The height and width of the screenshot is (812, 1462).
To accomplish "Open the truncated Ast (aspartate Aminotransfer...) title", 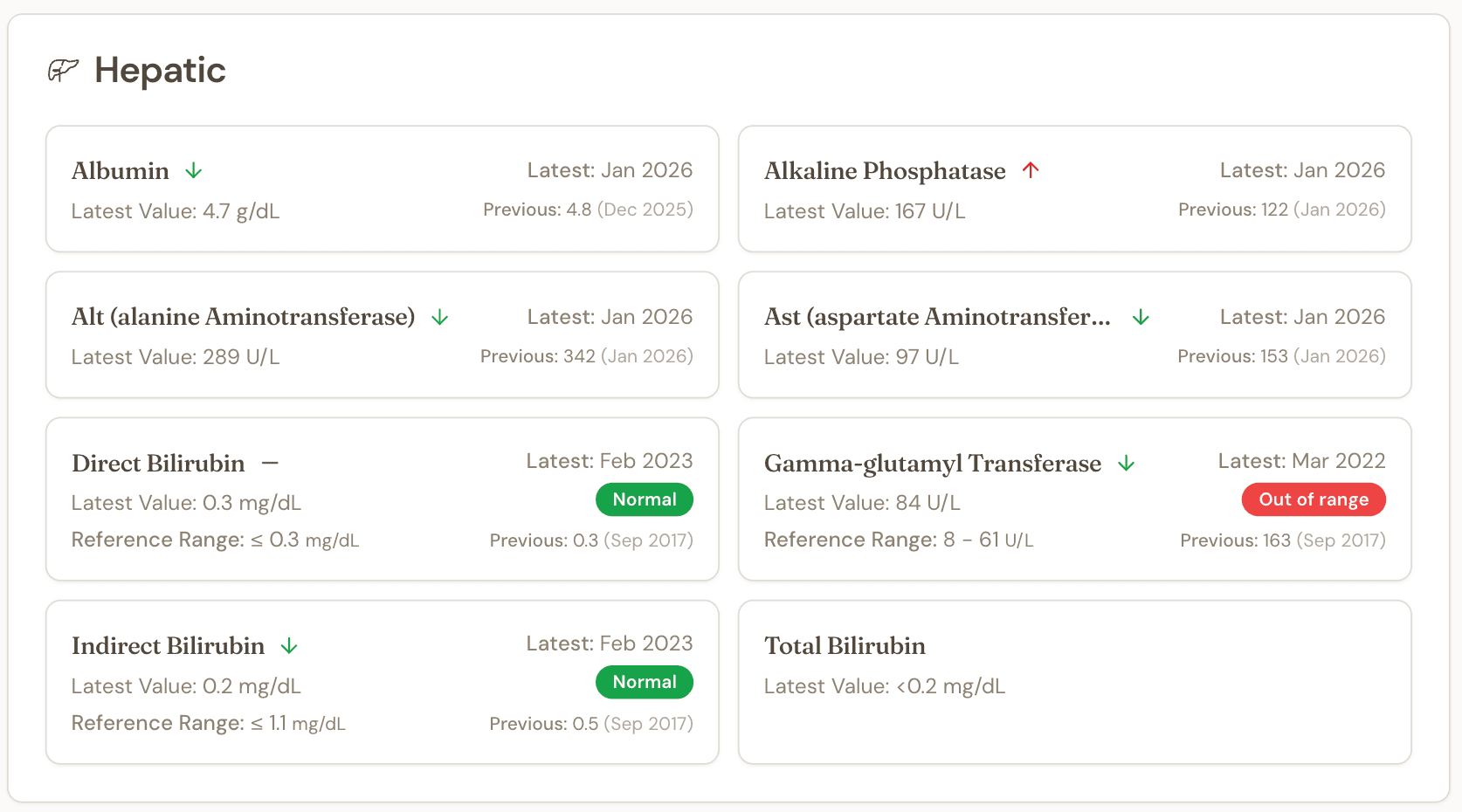I will 937,317.
